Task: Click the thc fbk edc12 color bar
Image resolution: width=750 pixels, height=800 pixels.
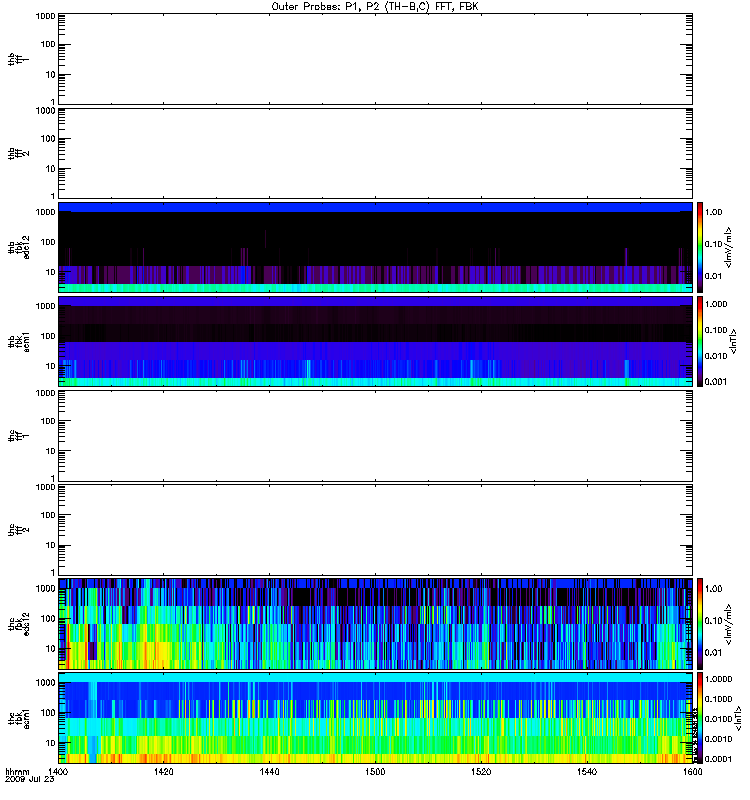Action: pyautogui.click(x=700, y=623)
